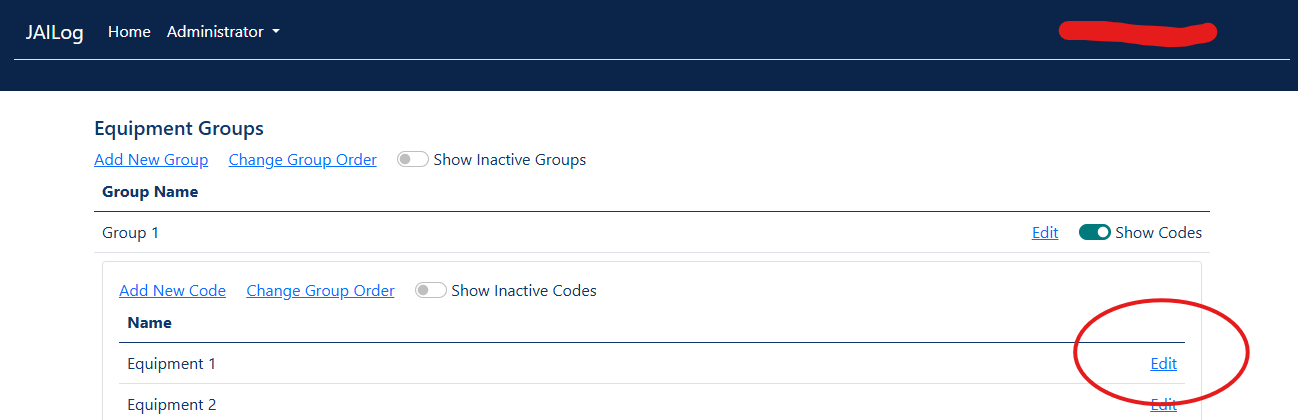1298x420 pixels.
Task: Click the Group Name column header
Action: [150, 191]
